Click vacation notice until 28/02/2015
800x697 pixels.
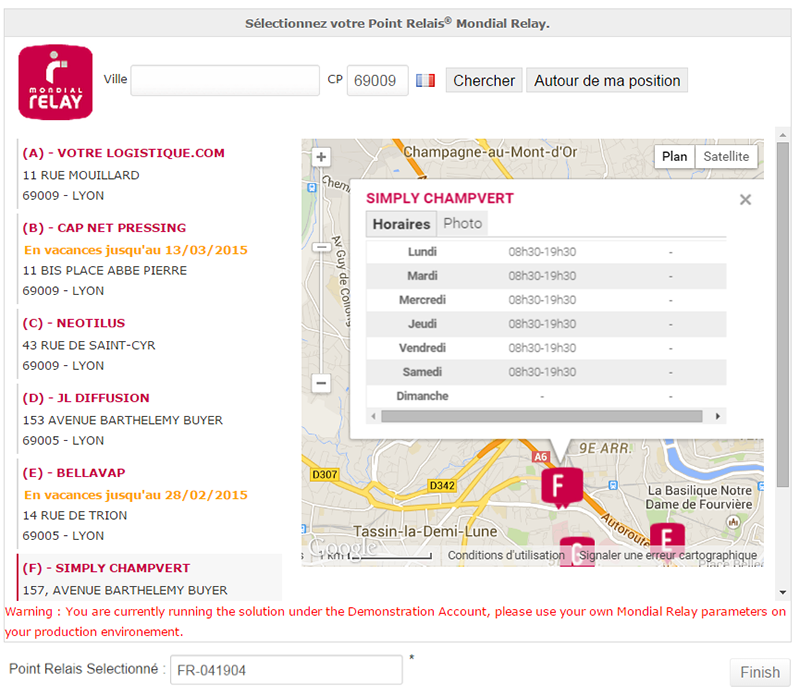[136, 495]
